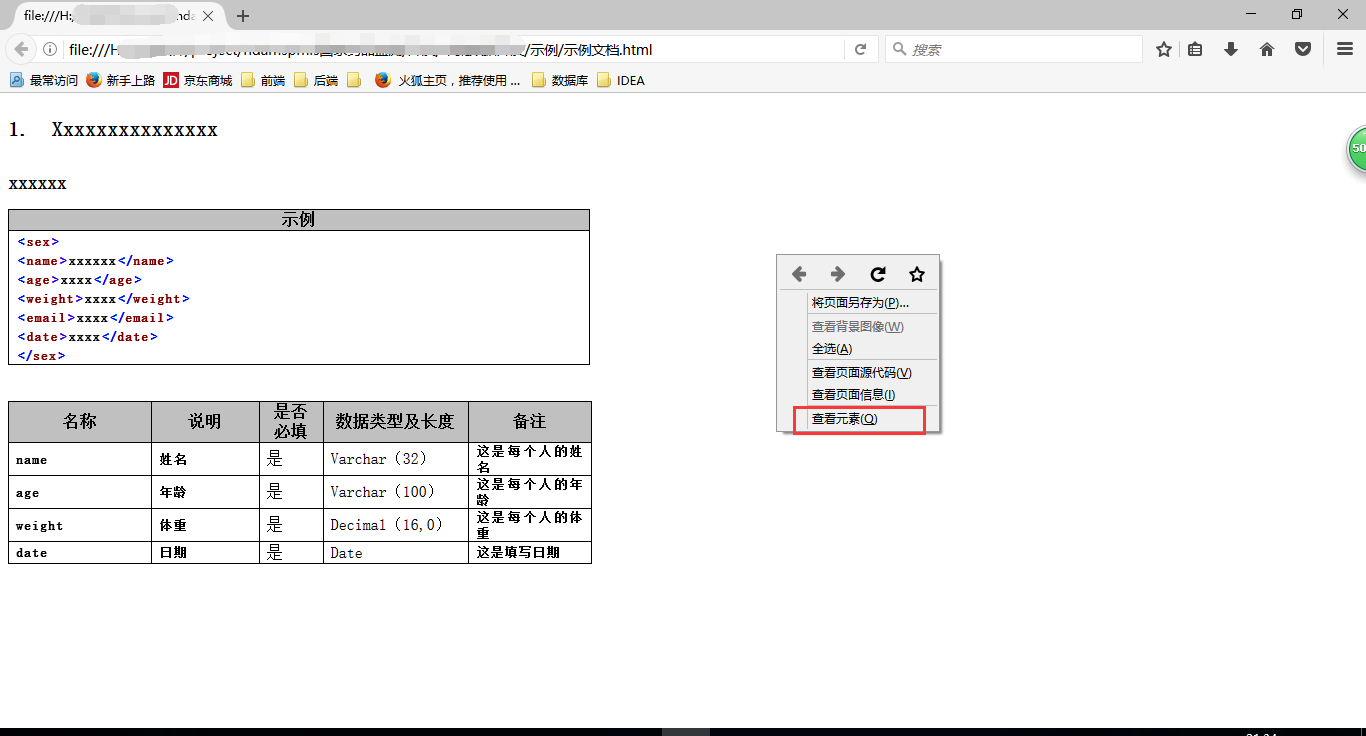Click Back arrow in context menu
Image resolution: width=1366 pixels, height=736 pixels.
tap(798, 274)
